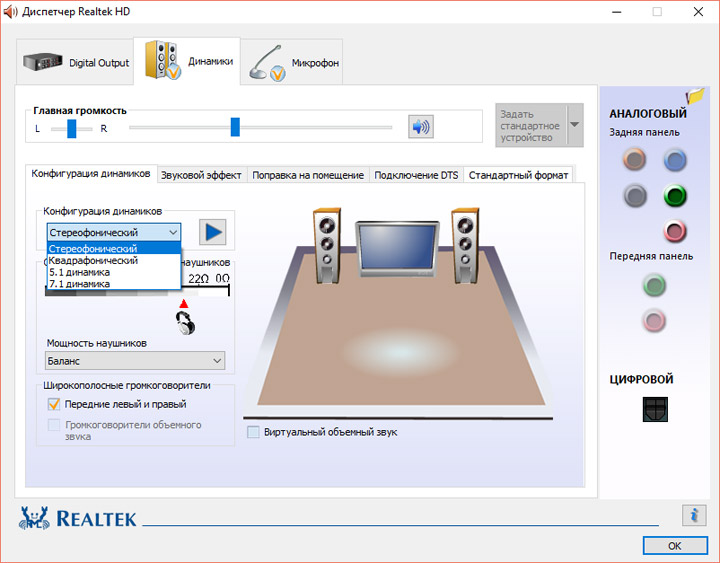Enable Виртуальный объемный звук checkbox
This screenshot has height=563, width=720.
coord(253,432)
